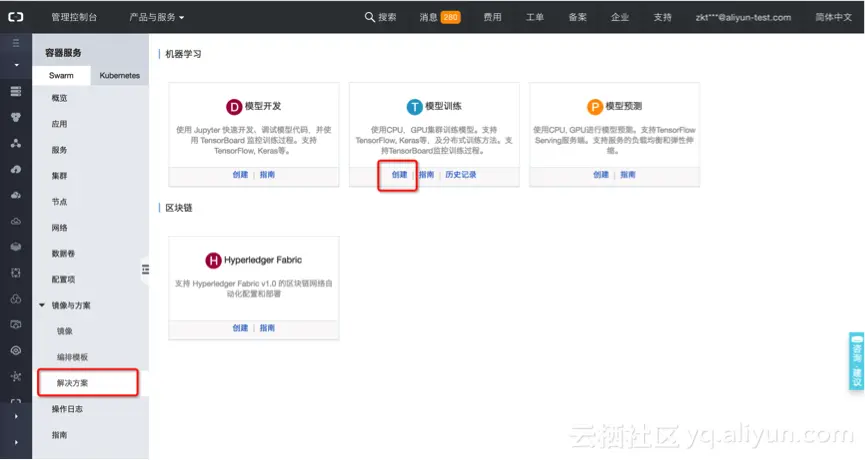Click the Aliyun bracket logo icon
The image size is (865, 460).
(15, 17)
